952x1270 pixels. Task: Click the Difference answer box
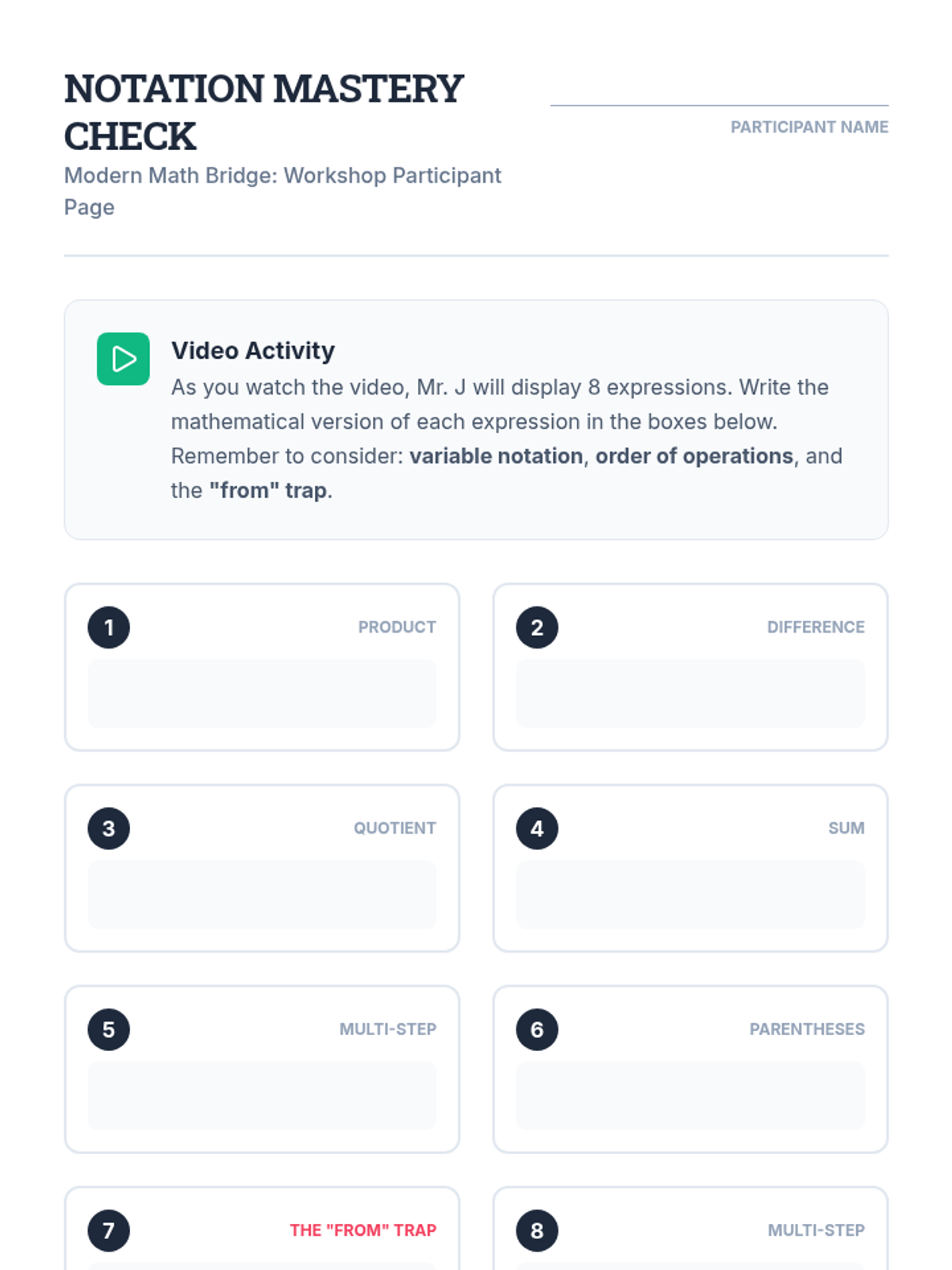[690, 694]
